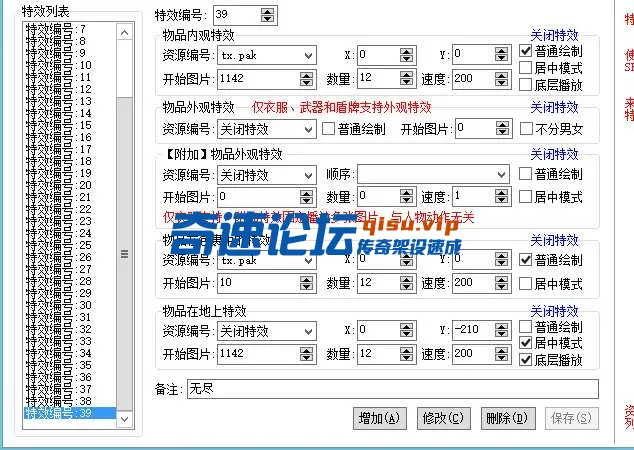Open 资源编号 dropdown in 物品在地上特效

tap(309, 332)
